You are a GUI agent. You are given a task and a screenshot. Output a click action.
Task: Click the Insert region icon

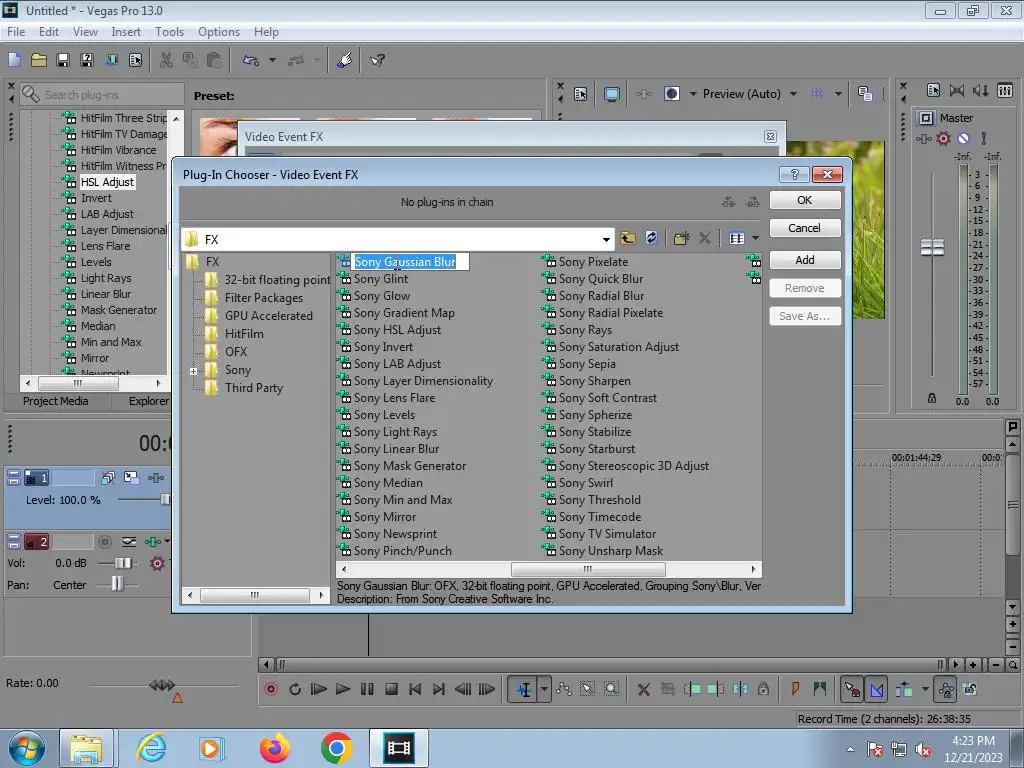pyautogui.click(x=820, y=689)
